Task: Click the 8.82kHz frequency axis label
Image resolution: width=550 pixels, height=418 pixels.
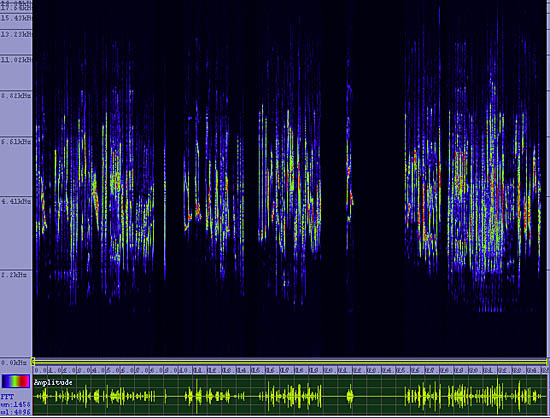Action: 16,95
